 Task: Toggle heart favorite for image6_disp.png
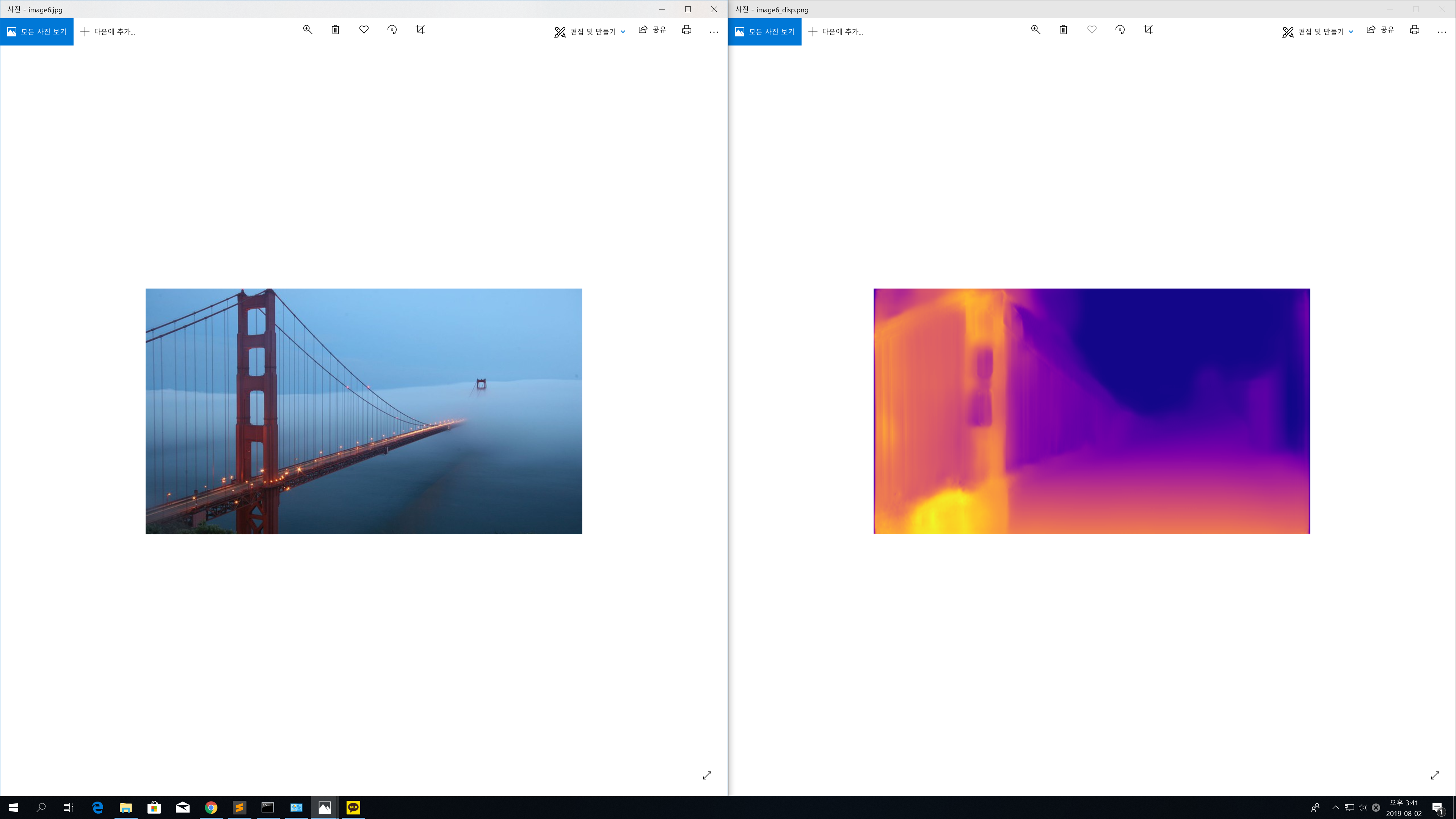(x=1092, y=30)
